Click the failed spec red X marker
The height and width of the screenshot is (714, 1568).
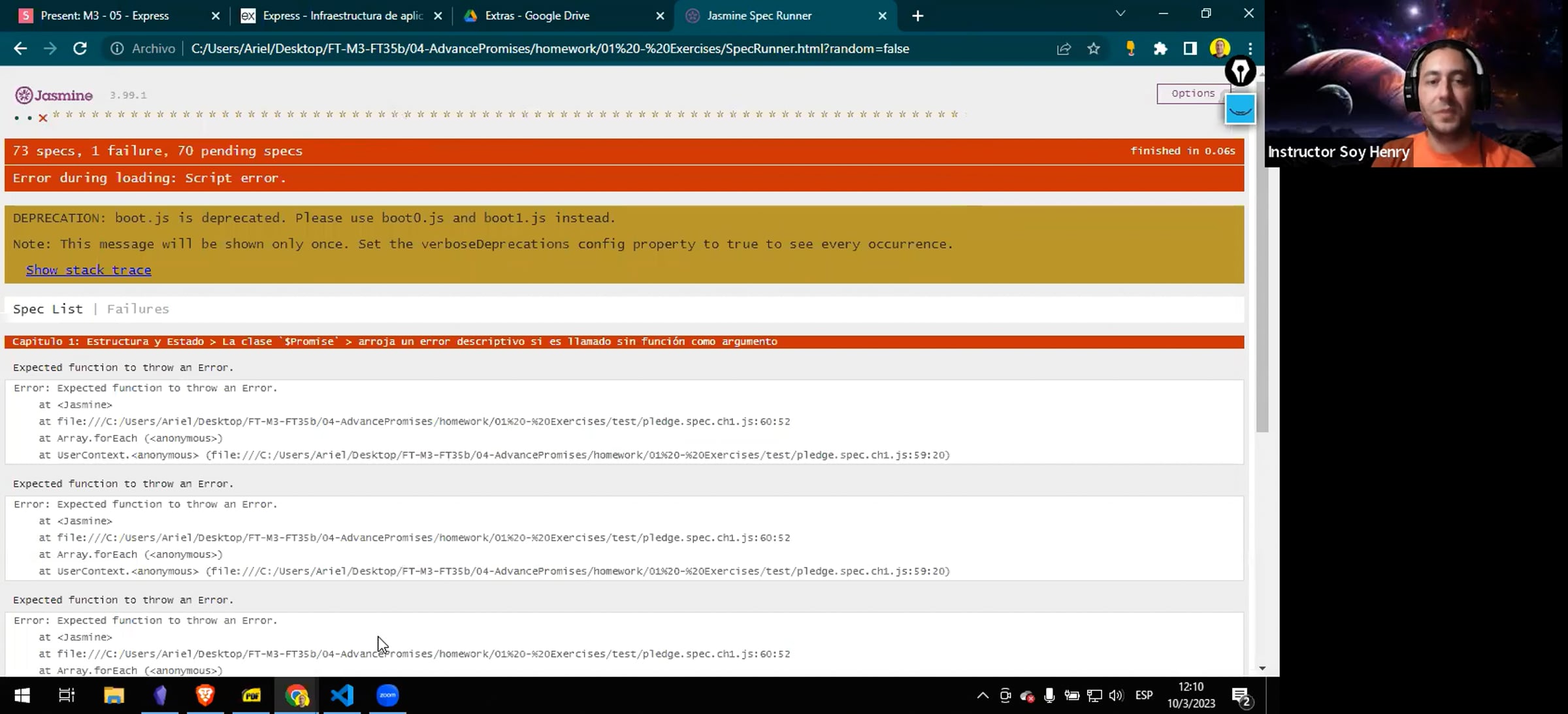(x=43, y=118)
